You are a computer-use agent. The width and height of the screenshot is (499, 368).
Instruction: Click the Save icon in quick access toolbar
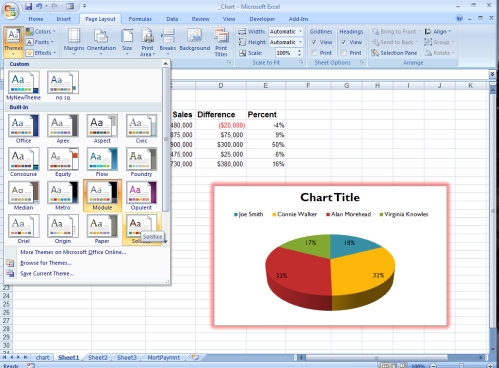28,6
